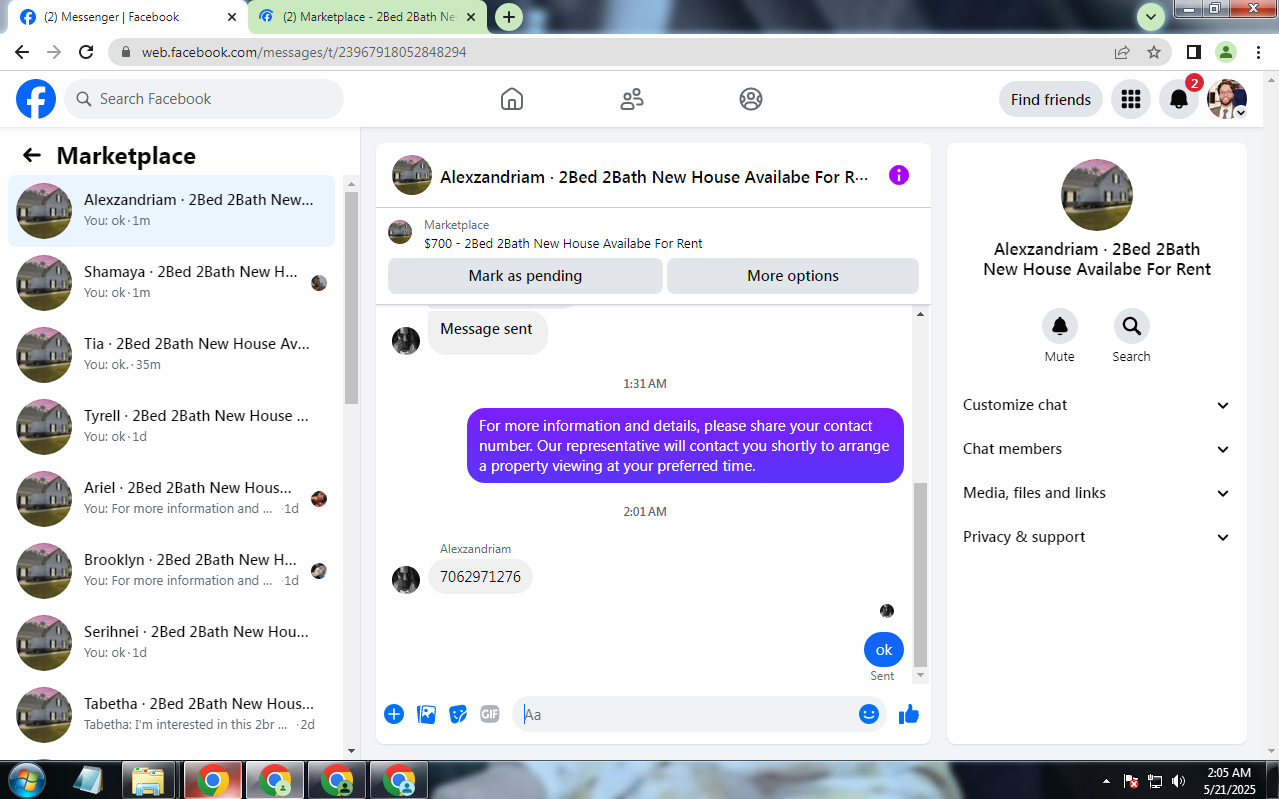The width and height of the screenshot is (1279, 799).
Task: Open the notifications bell icon
Action: (x=1179, y=99)
